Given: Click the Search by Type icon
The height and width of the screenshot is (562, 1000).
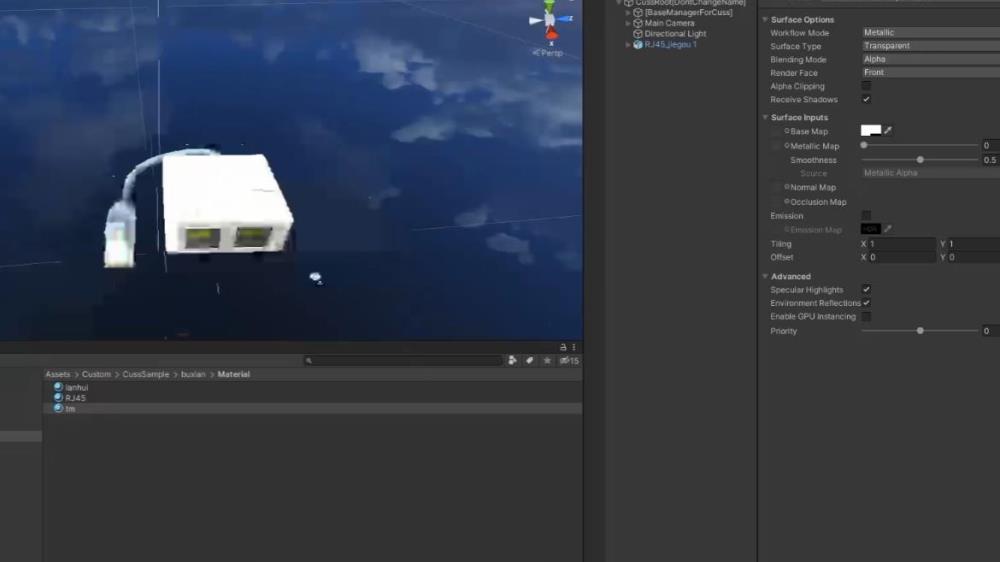Looking at the screenshot, I should pos(512,360).
